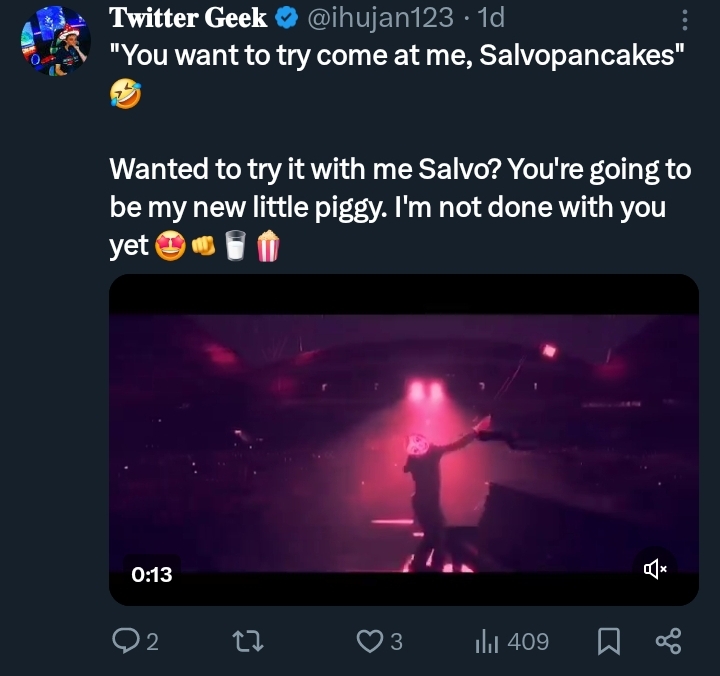Open the three-dot more options menu
The width and height of the screenshot is (720, 676).
[x=684, y=20]
